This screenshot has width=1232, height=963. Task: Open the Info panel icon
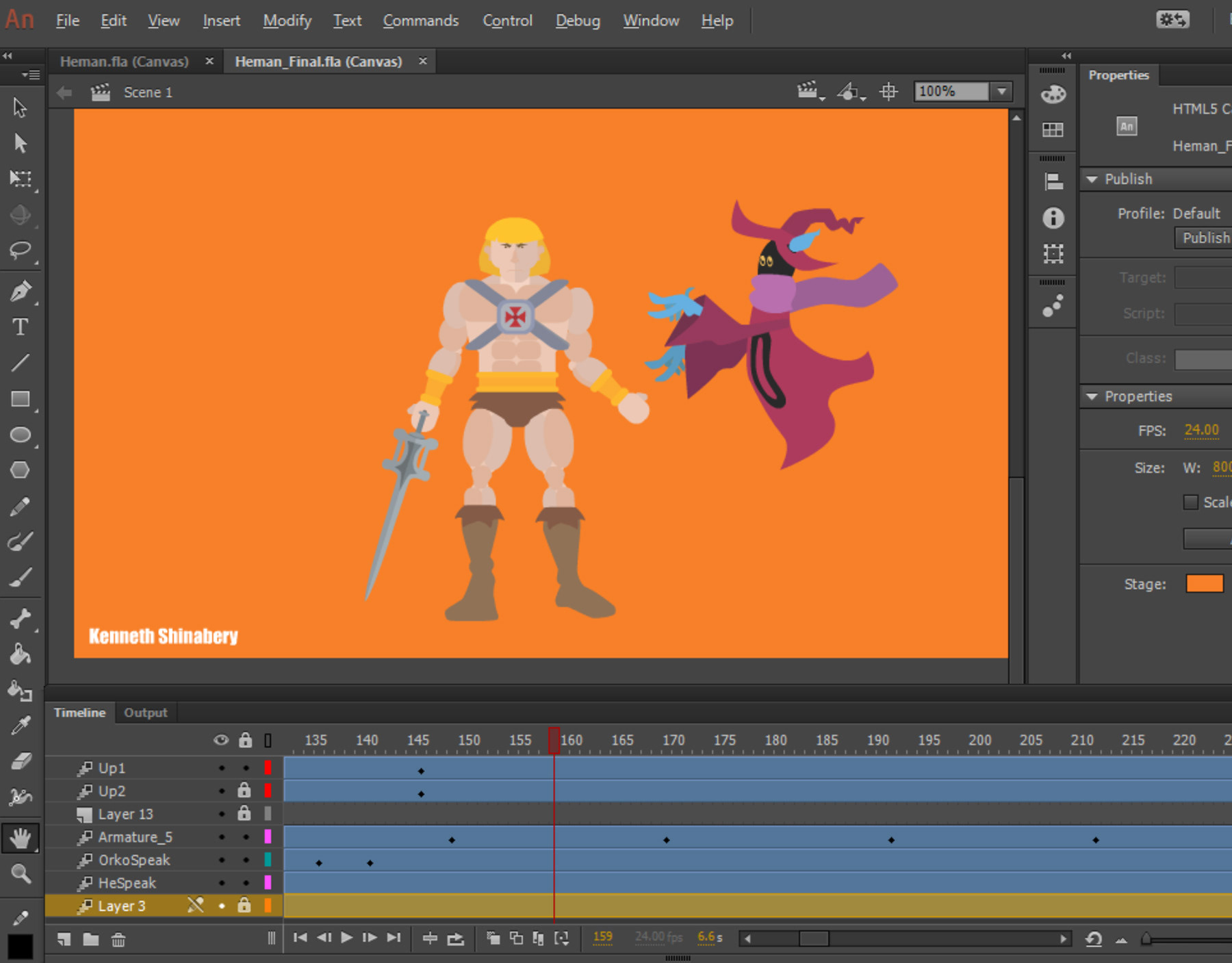pos(1053,218)
